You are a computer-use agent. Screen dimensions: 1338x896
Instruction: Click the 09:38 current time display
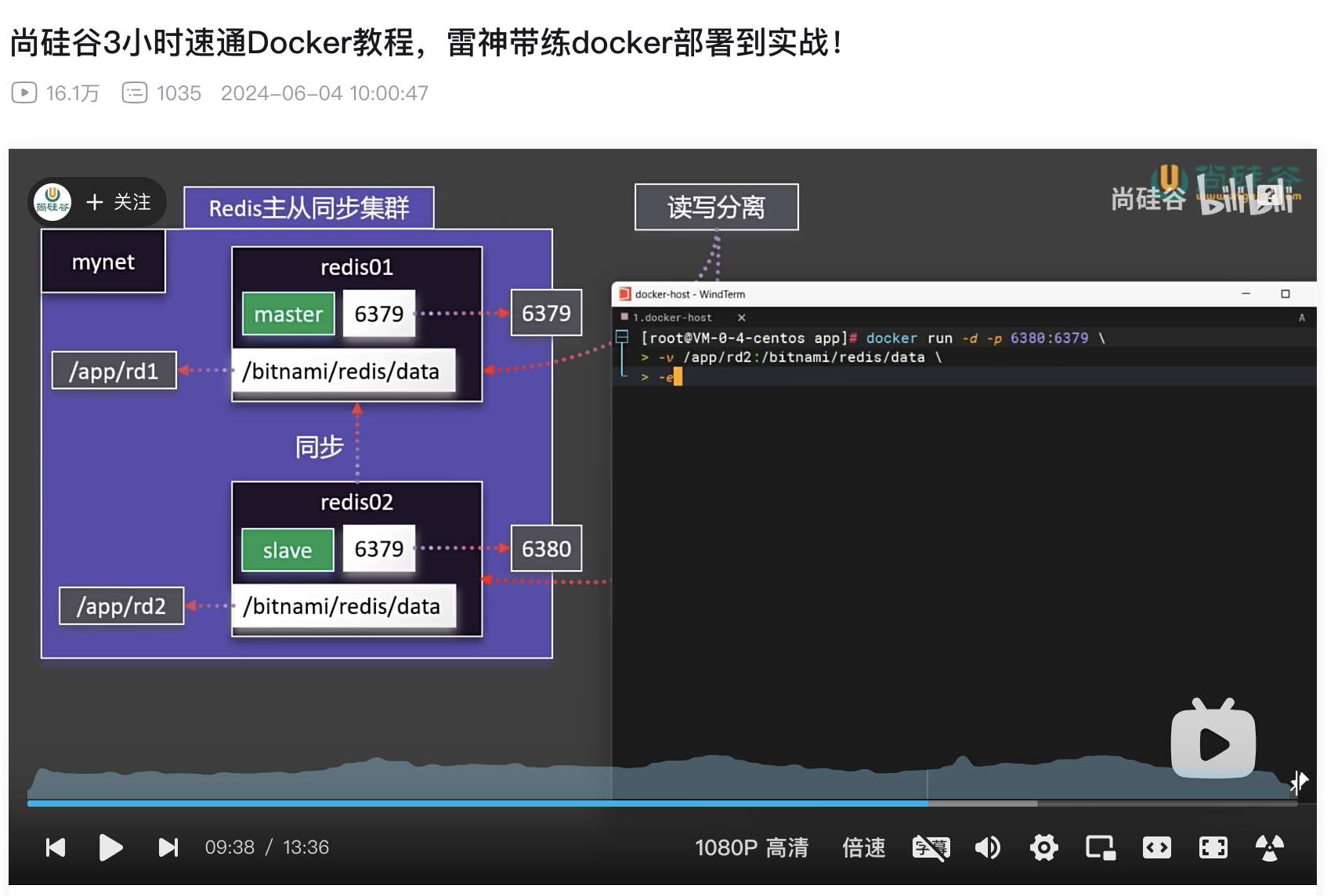pos(230,847)
